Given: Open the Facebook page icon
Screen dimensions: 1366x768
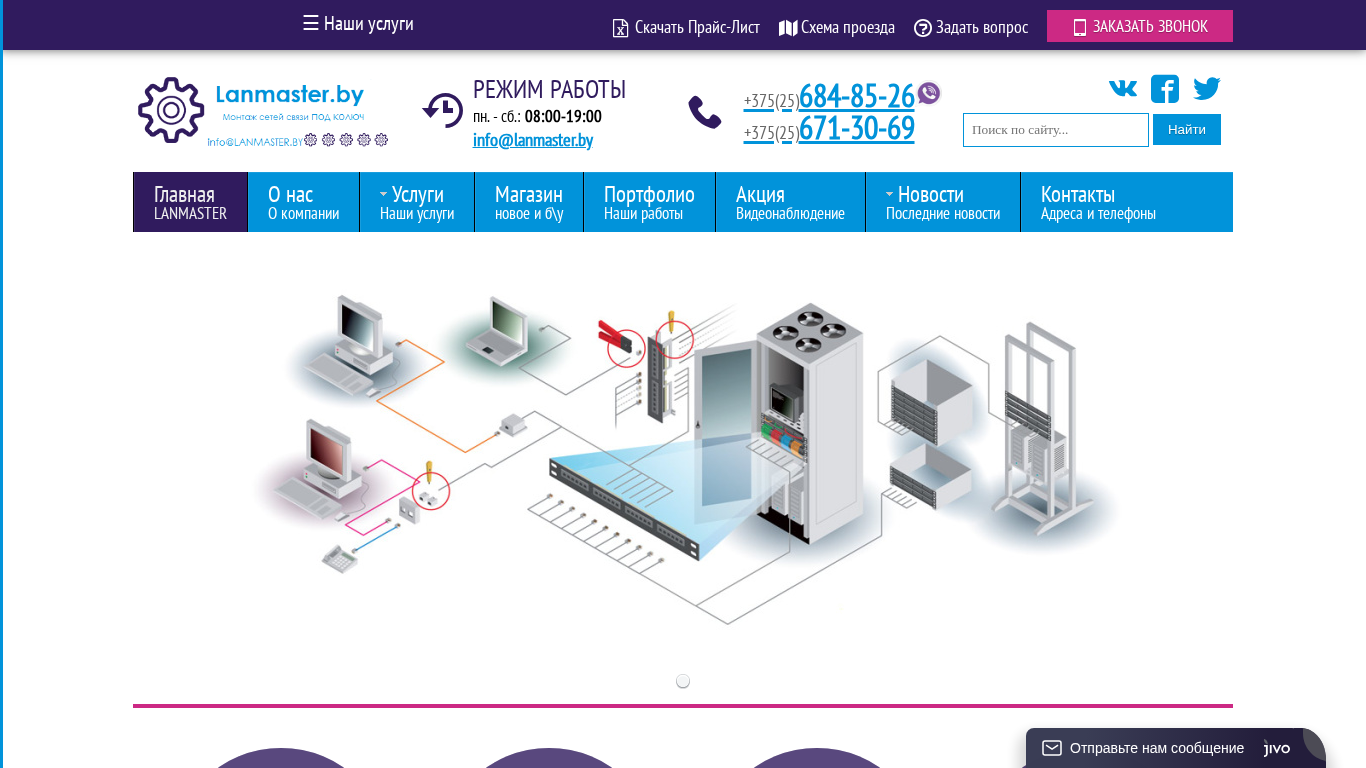Looking at the screenshot, I should (x=1165, y=89).
